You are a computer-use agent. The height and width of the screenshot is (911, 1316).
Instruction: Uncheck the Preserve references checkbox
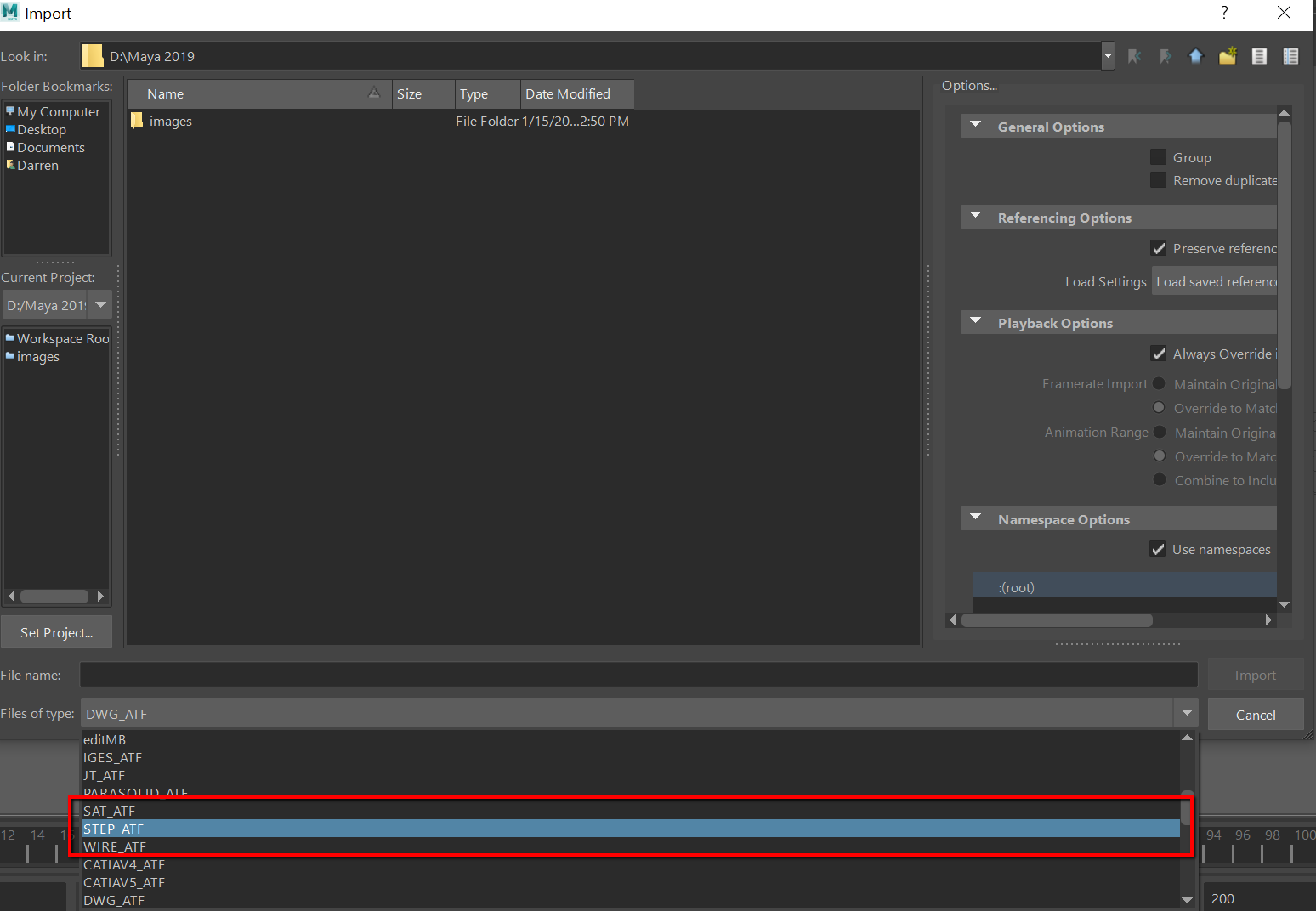1158,248
